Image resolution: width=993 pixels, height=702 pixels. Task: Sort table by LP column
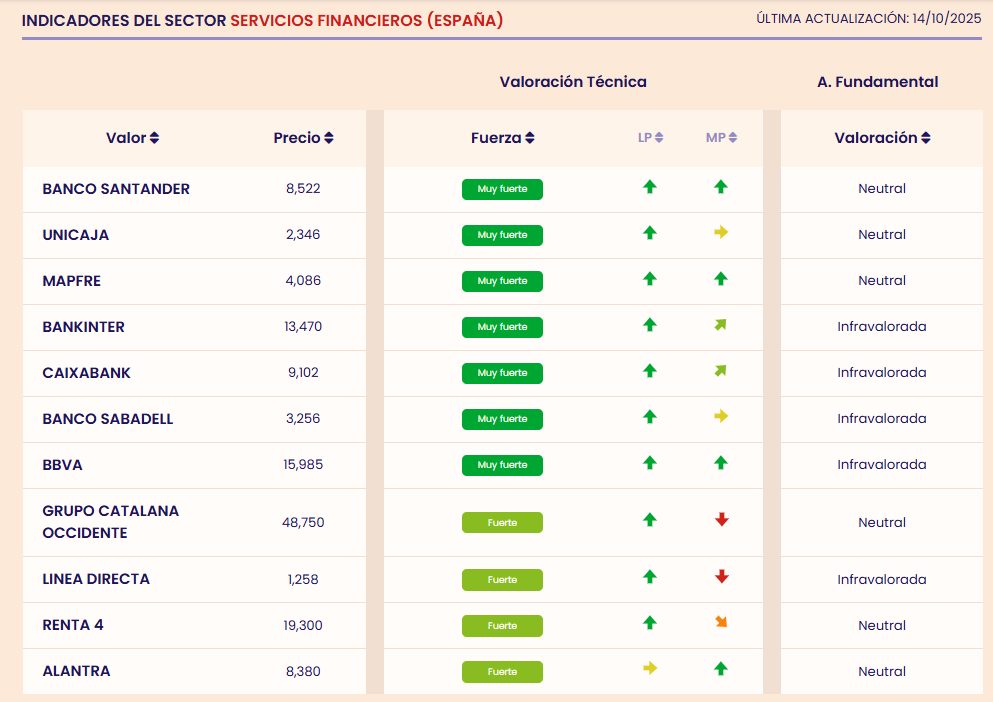tap(650, 137)
